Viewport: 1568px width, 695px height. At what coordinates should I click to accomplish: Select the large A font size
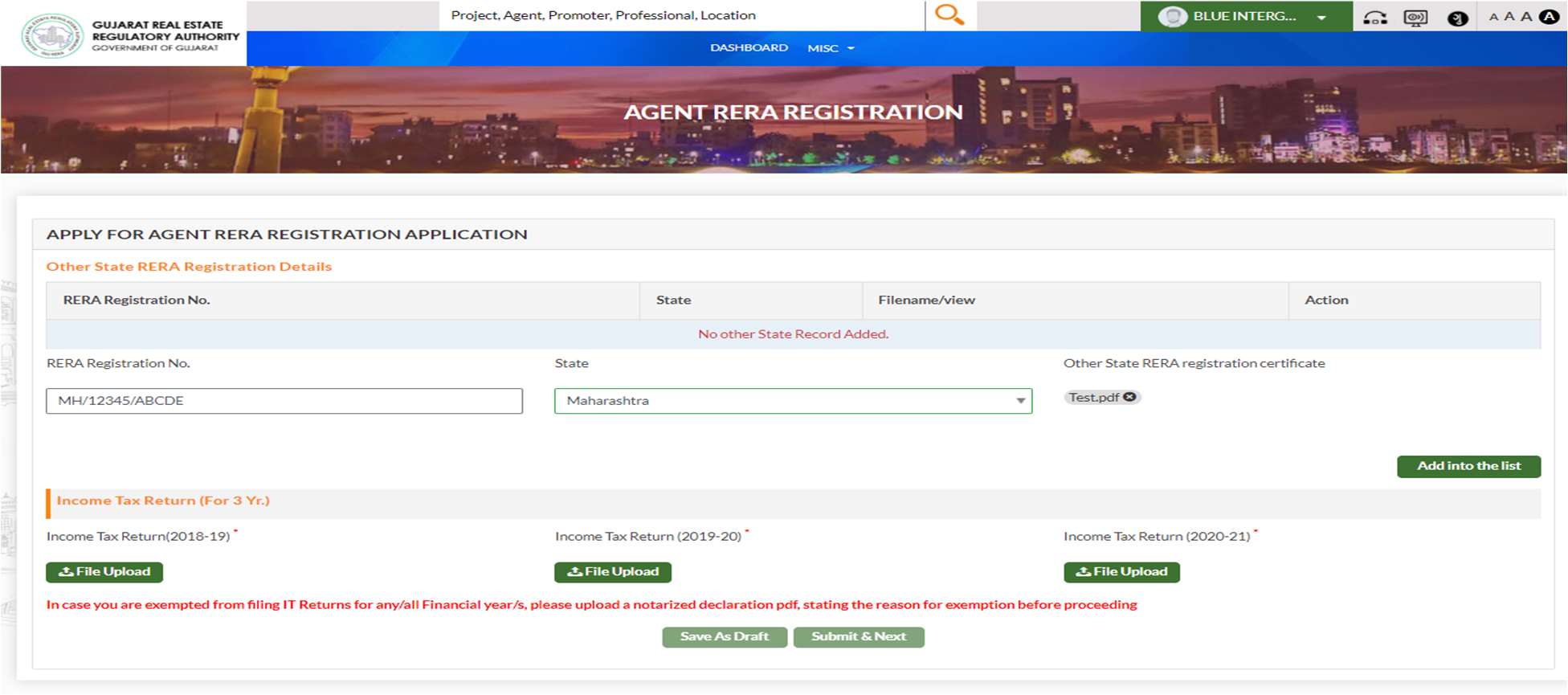(1526, 17)
